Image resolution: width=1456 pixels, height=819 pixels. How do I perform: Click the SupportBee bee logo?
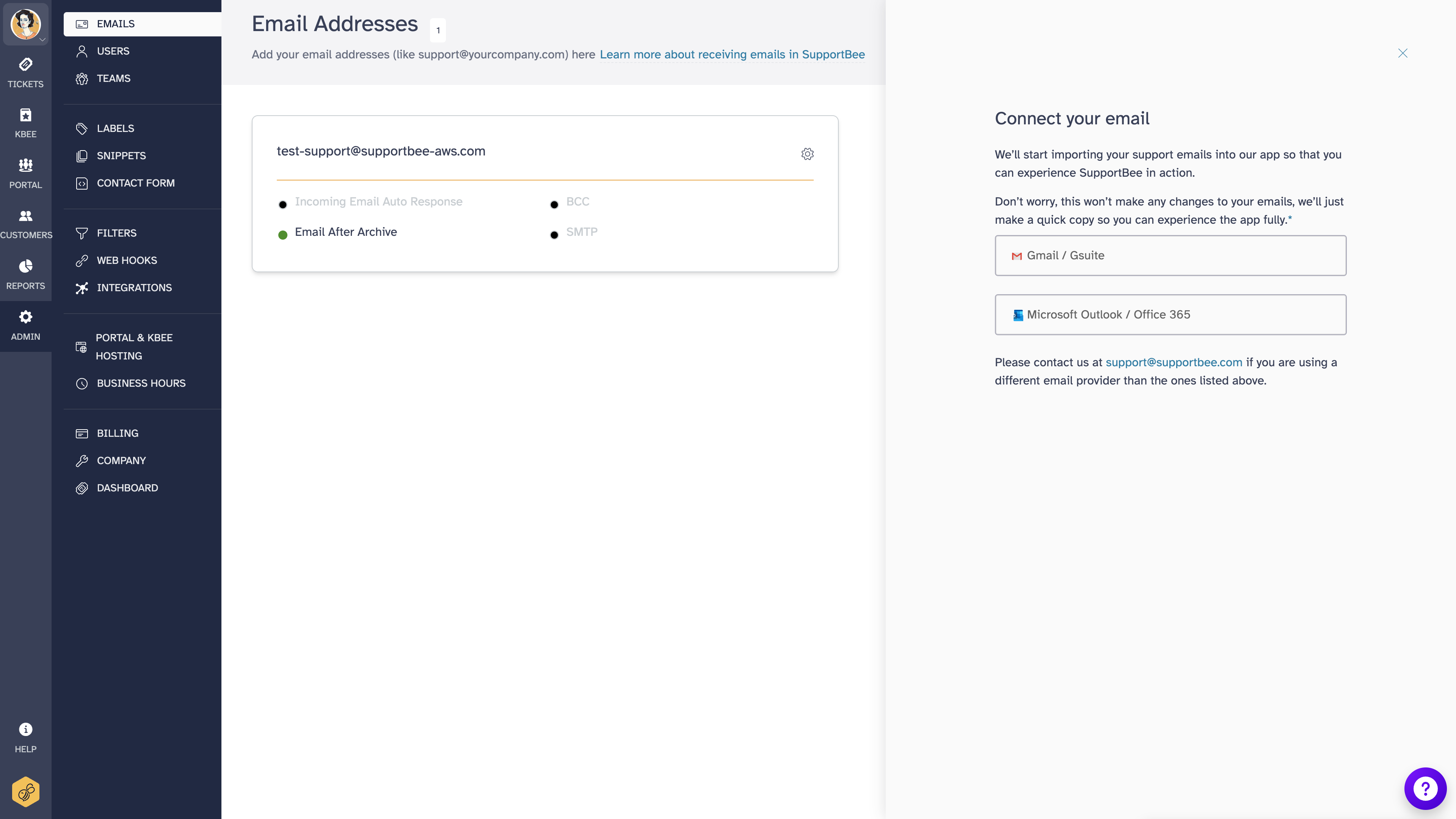[x=25, y=791]
